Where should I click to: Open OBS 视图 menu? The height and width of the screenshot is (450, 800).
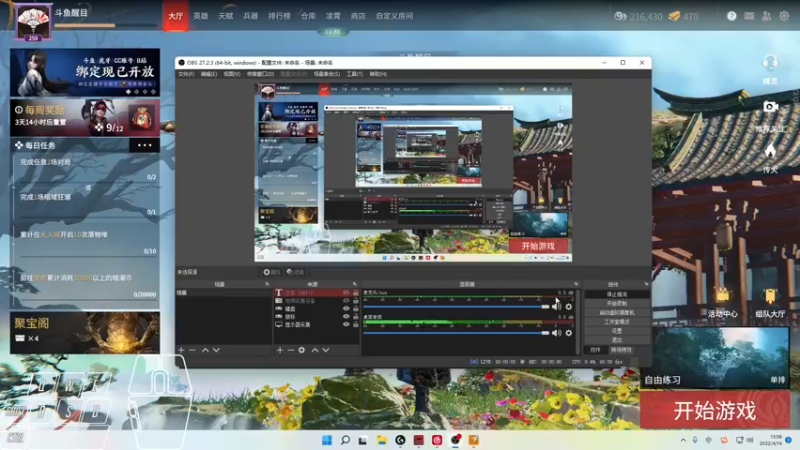pos(232,74)
